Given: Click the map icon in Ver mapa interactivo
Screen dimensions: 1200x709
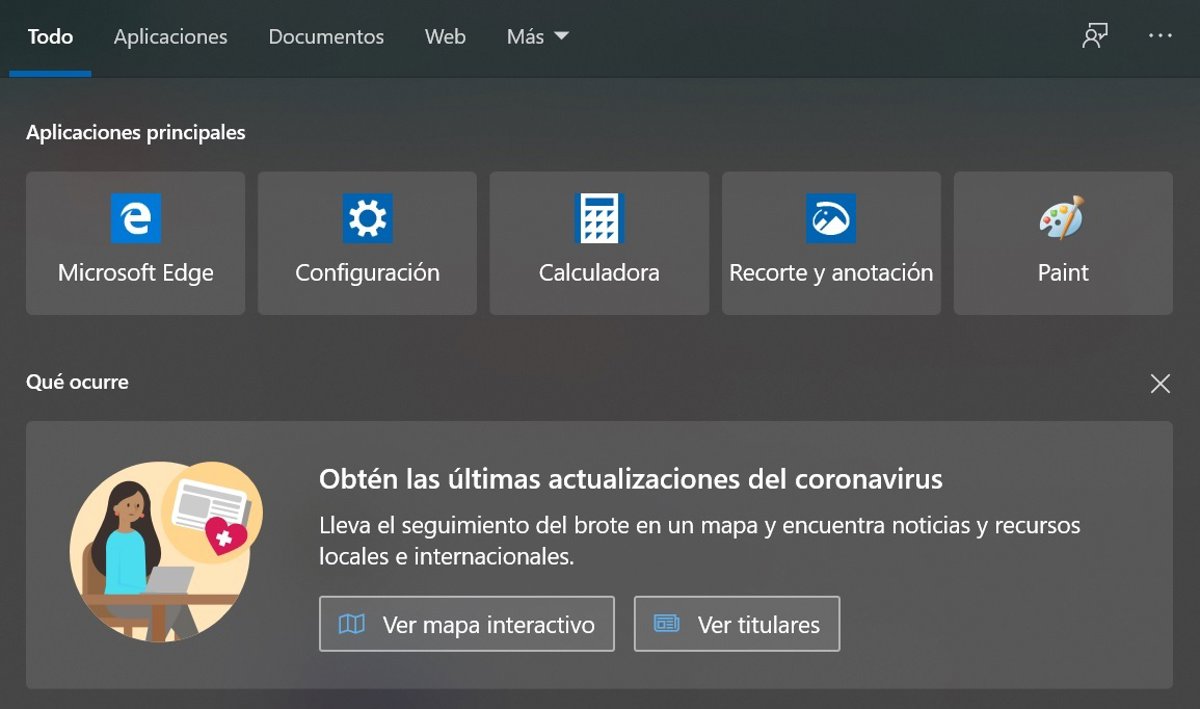Looking at the screenshot, I should click(x=352, y=625).
